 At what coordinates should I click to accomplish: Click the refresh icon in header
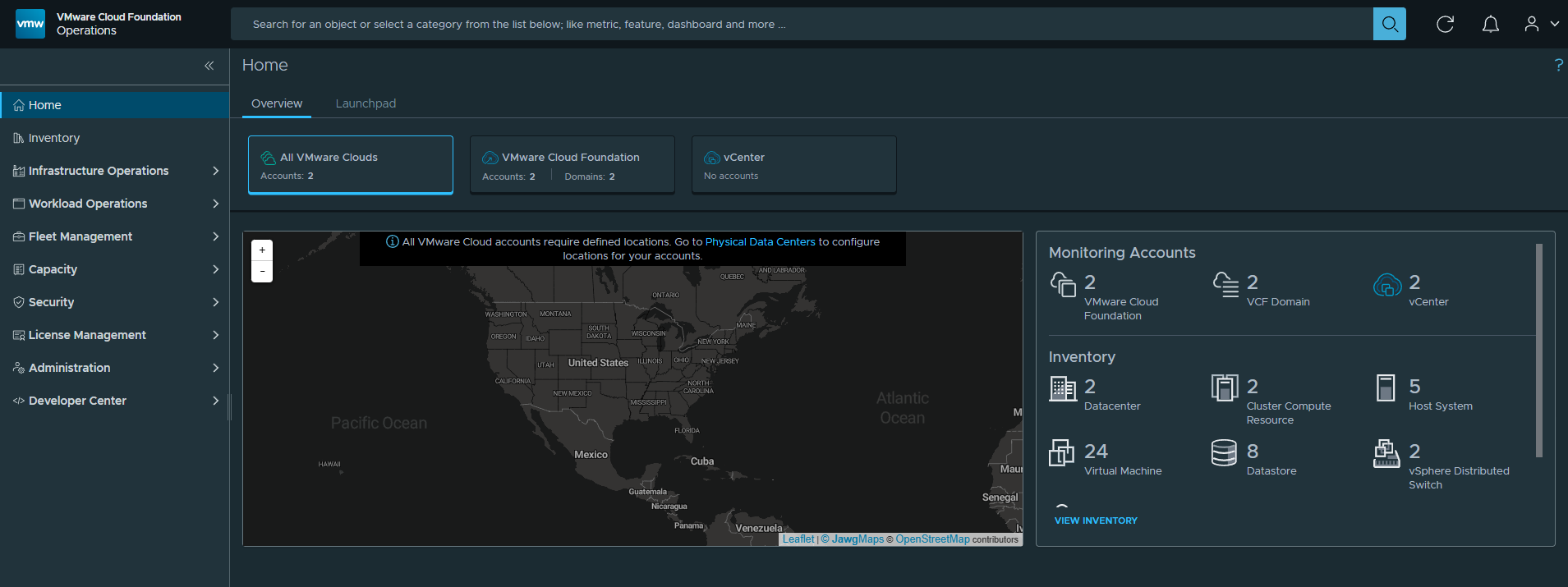tap(1446, 24)
